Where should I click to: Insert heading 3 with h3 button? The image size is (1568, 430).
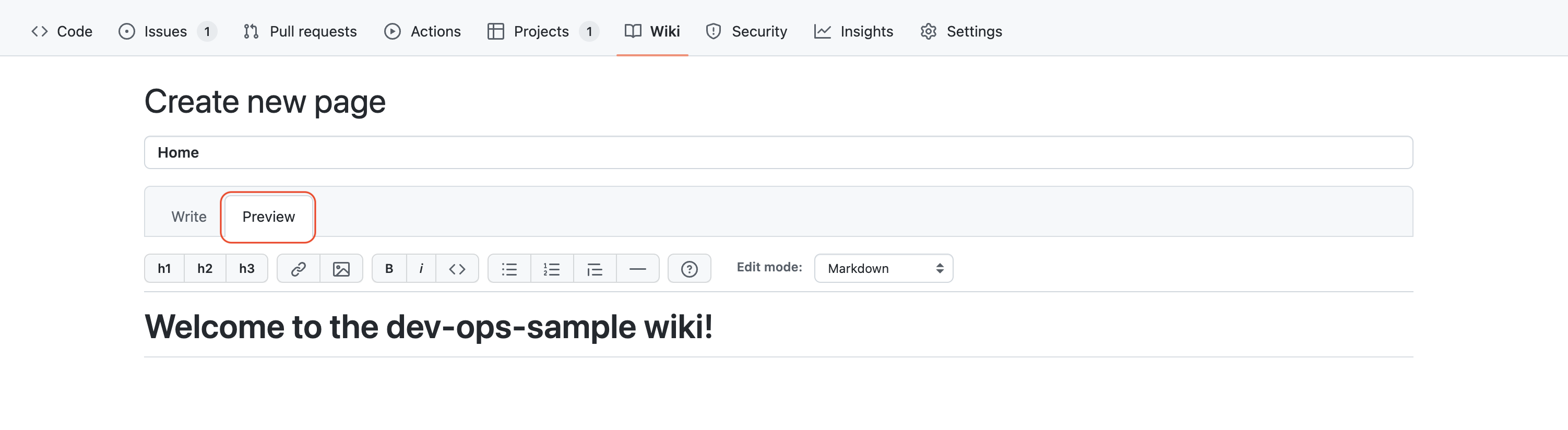tap(246, 269)
